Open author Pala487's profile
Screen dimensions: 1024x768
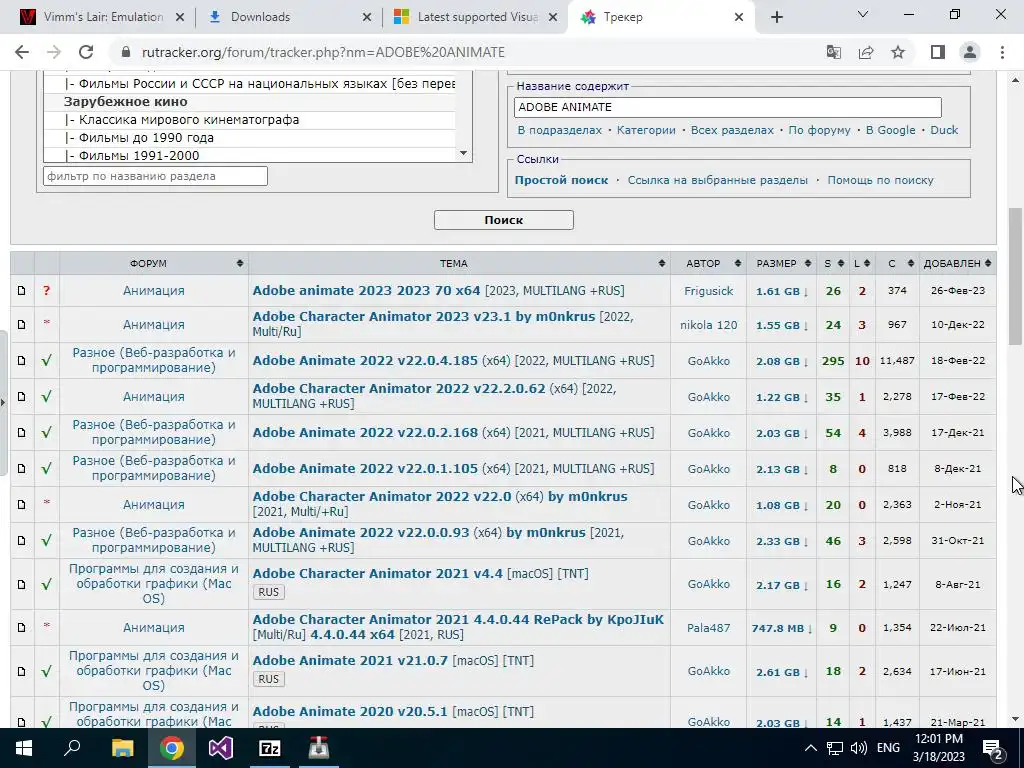(709, 628)
